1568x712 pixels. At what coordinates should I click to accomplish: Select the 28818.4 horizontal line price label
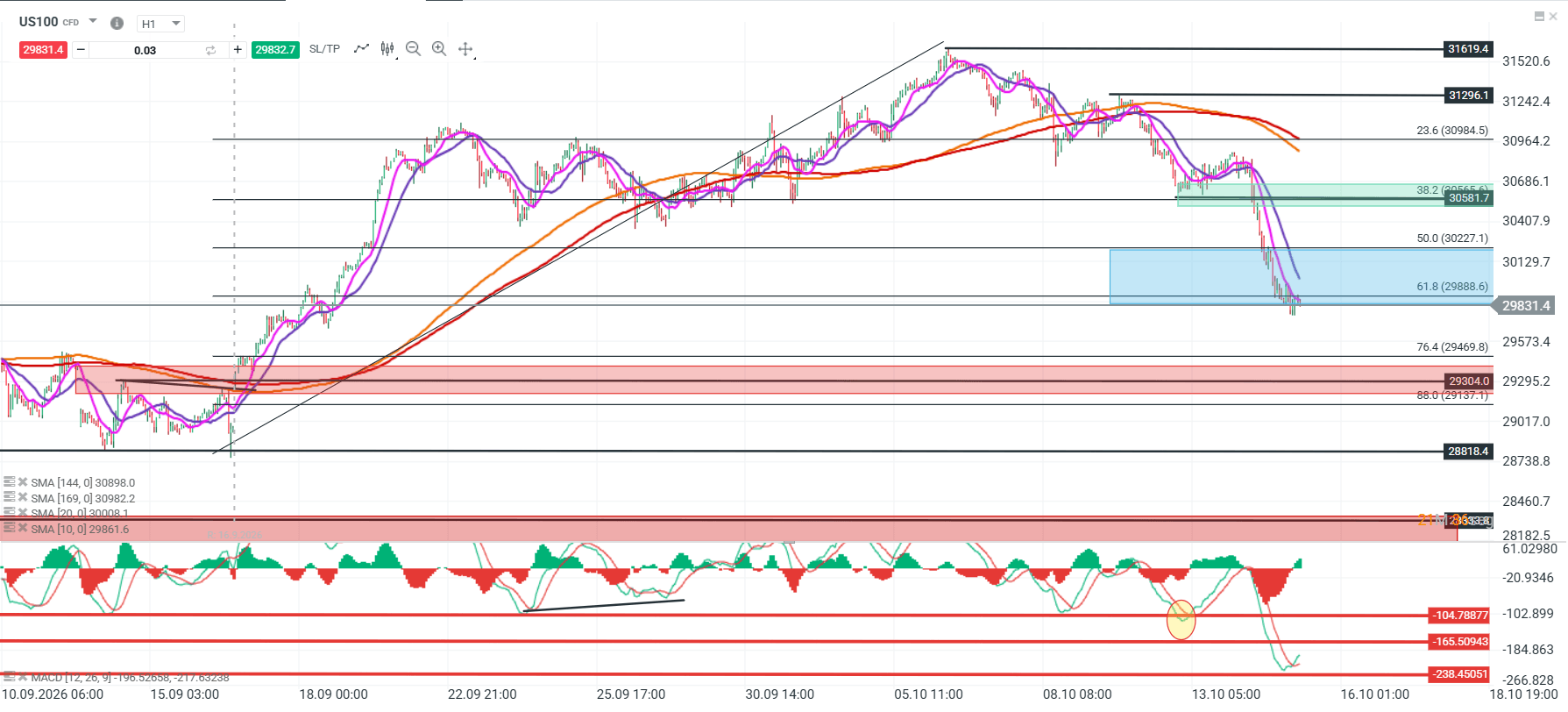click(1468, 452)
